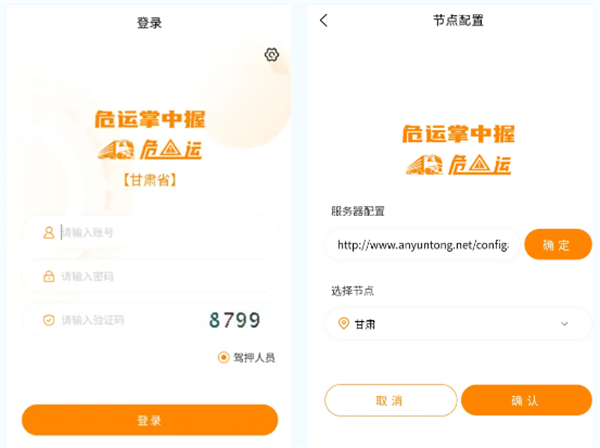This screenshot has height=448, width=600.
Task: Click the server URL input field
Action: point(423,244)
